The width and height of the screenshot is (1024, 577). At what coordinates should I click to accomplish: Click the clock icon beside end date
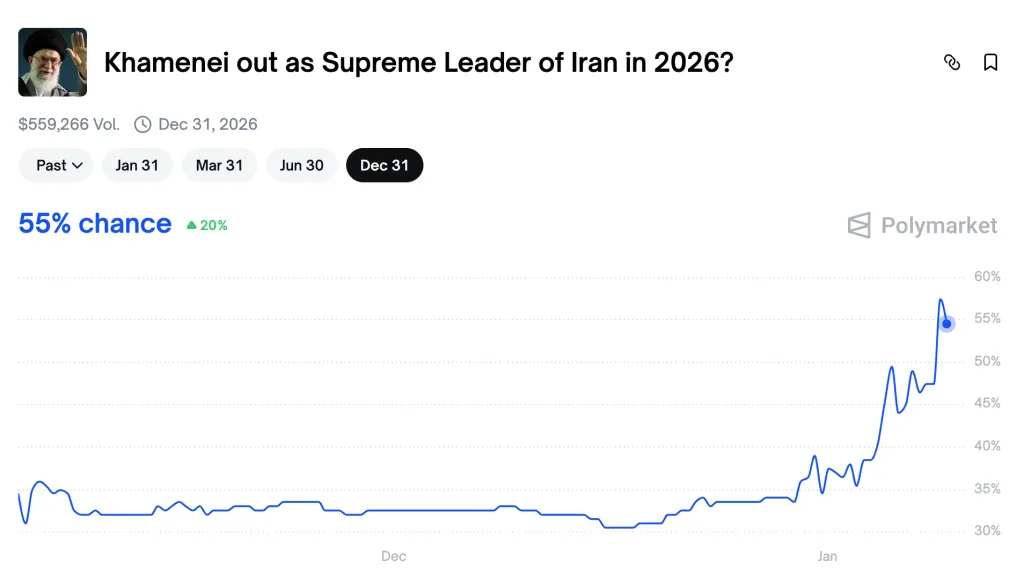coord(143,125)
